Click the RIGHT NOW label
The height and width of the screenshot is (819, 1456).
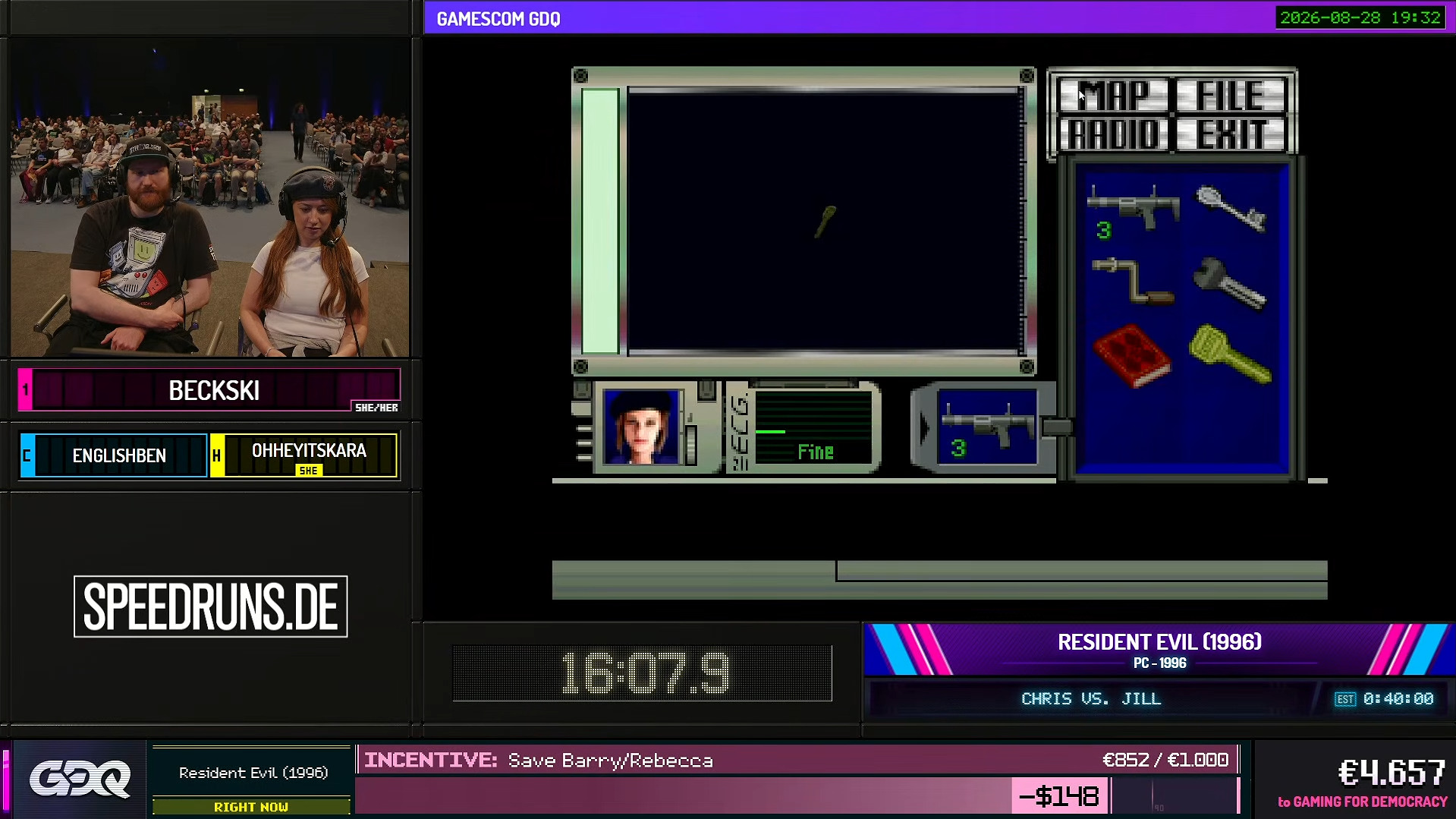[251, 807]
